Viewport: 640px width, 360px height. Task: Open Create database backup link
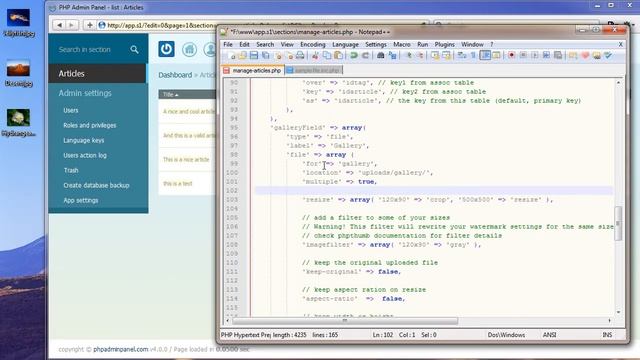click(x=96, y=185)
